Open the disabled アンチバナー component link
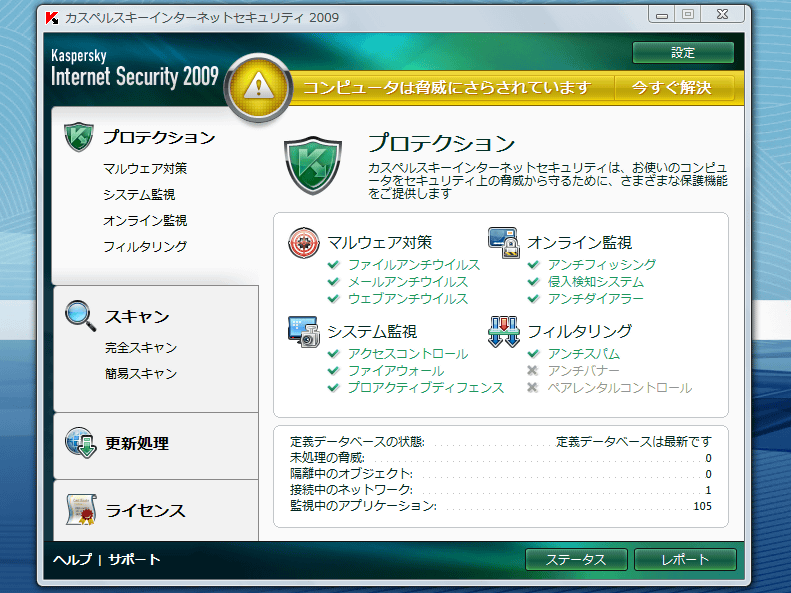 coord(584,371)
